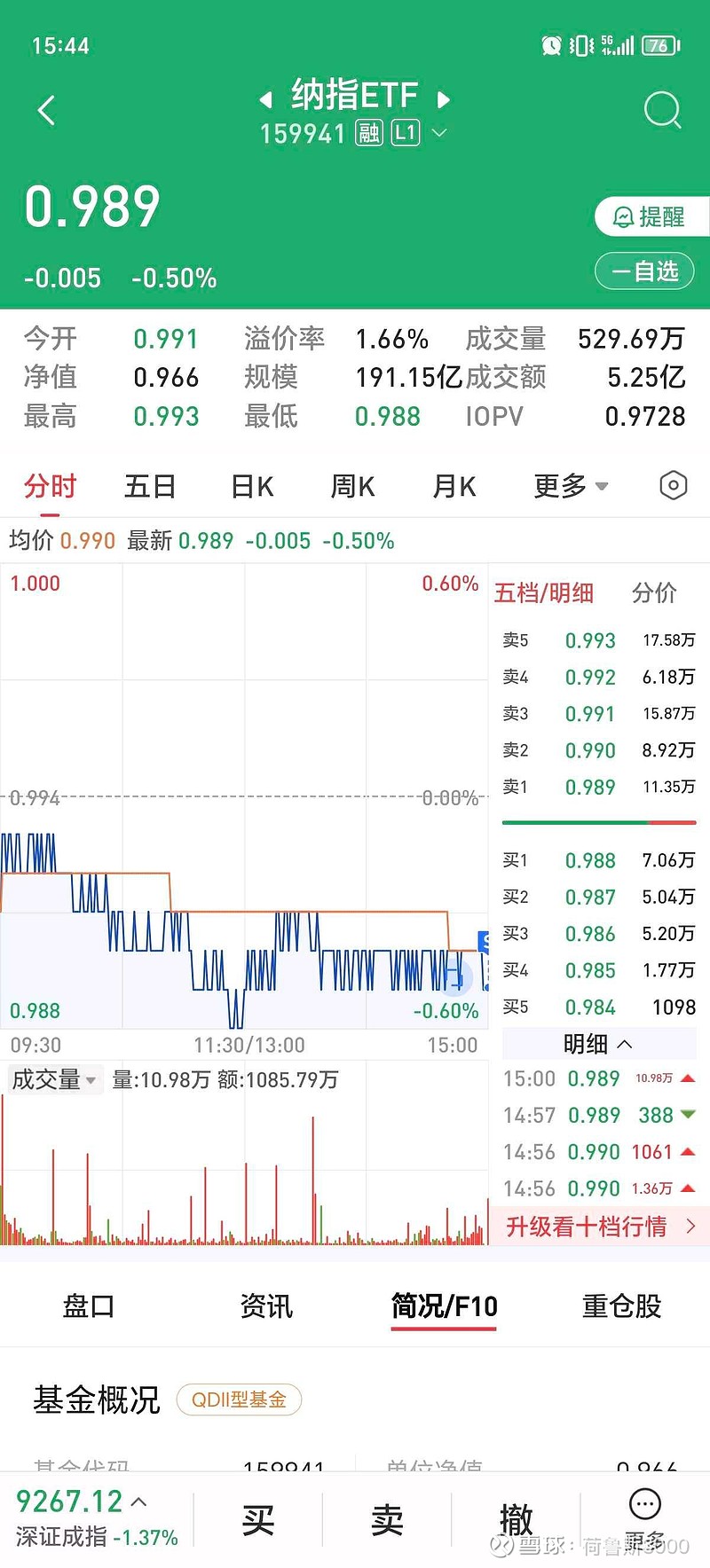Collapse the 明细 transaction list
The image size is (710, 1568).
tap(597, 1044)
